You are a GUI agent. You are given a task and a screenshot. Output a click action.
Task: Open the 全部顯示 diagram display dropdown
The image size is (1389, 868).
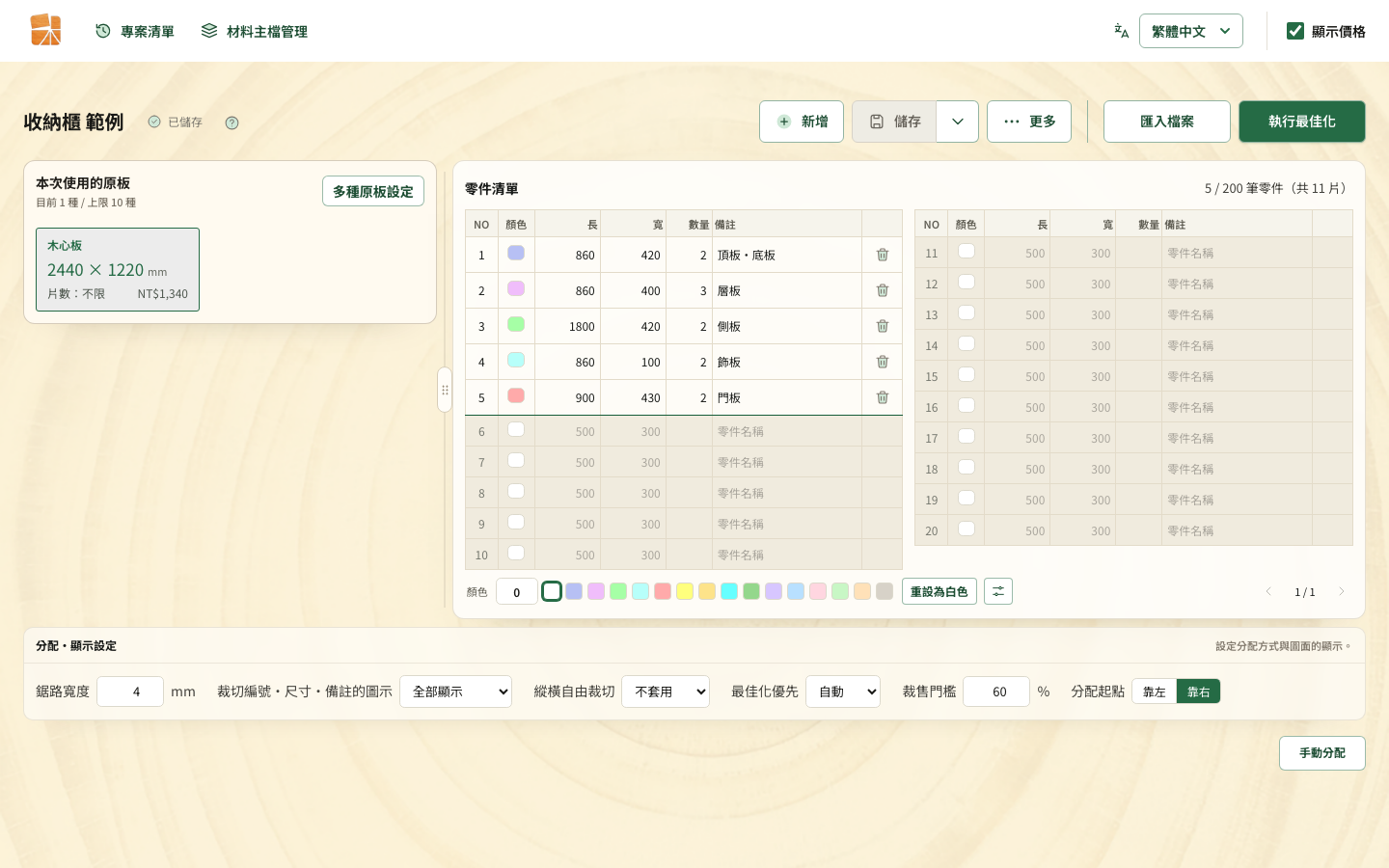pos(455,692)
